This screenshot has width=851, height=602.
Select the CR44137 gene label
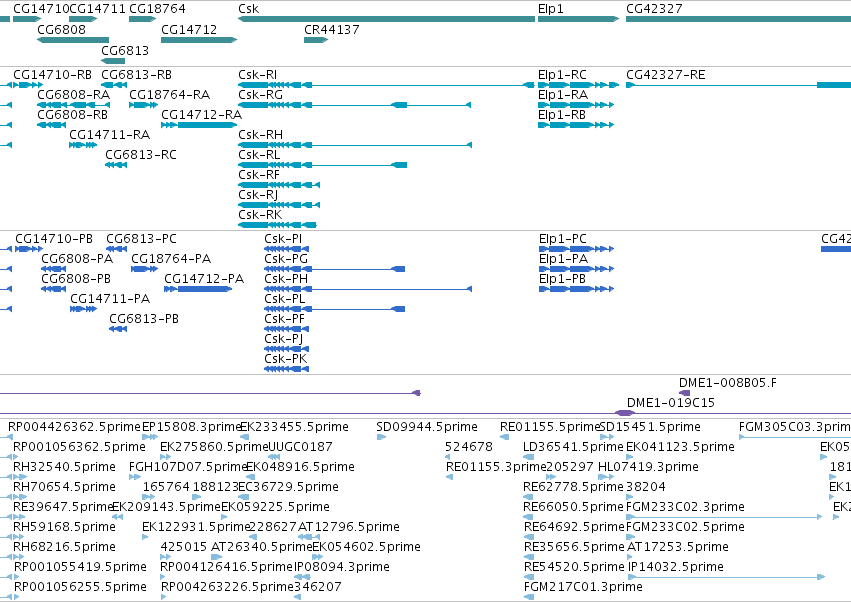pyautogui.click(x=332, y=29)
